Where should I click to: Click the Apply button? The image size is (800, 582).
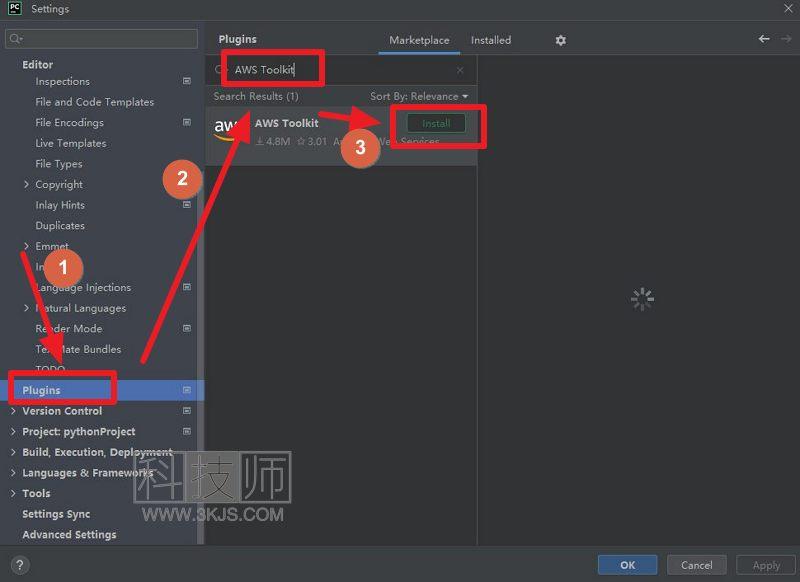[x=766, y=565]
